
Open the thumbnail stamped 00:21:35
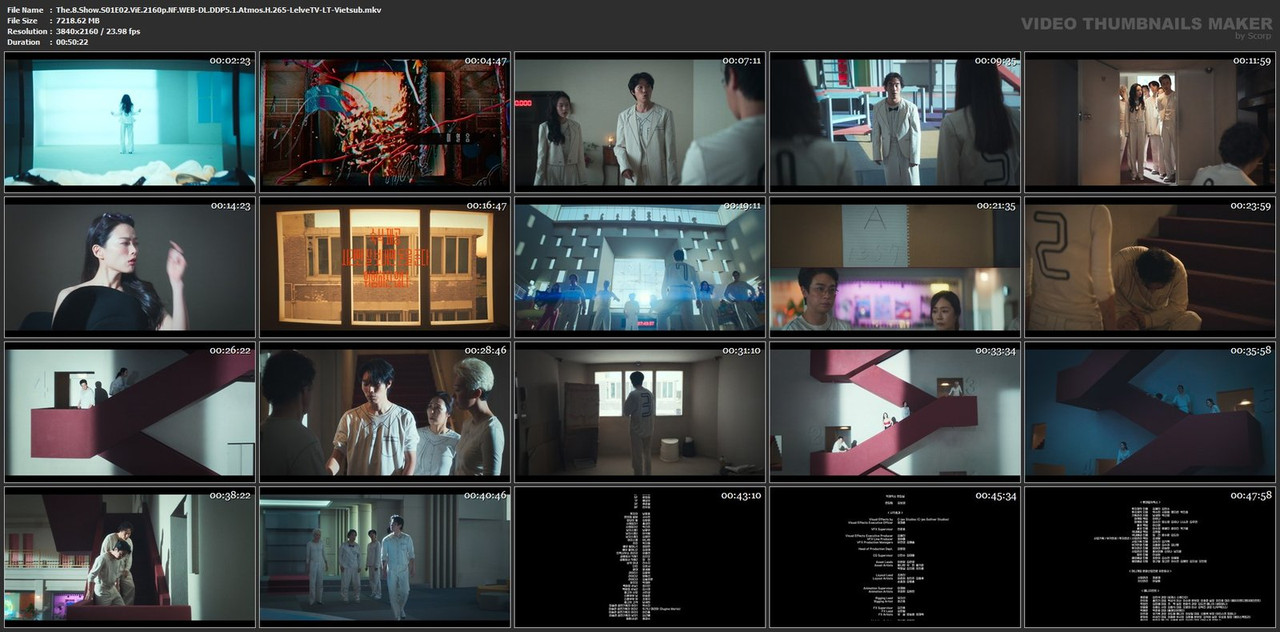tap(895, 265)
